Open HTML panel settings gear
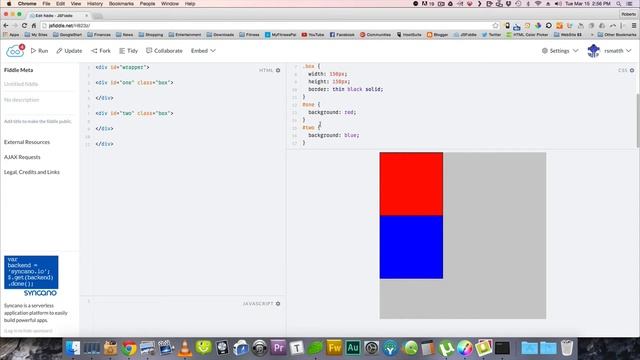This screenshot has height=360, width=640. point(278,70)
